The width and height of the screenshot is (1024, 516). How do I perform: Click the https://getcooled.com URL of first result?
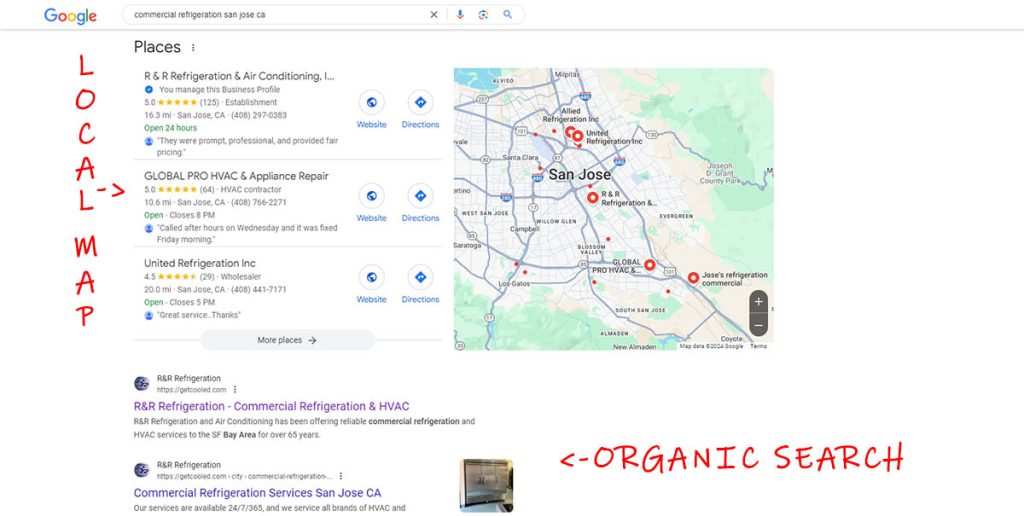click(x=191, y=390)
